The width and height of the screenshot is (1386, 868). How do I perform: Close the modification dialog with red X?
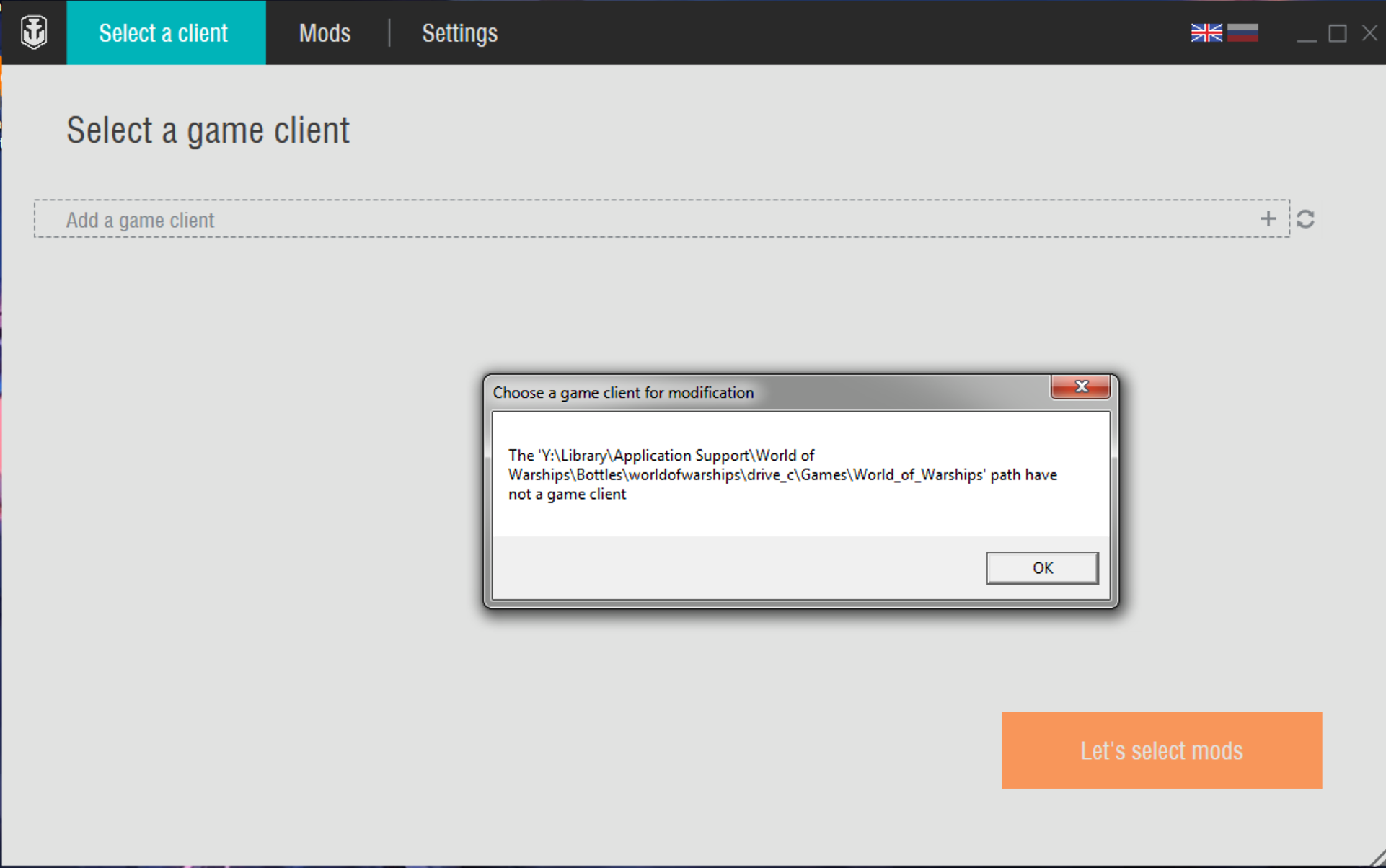1080,387
